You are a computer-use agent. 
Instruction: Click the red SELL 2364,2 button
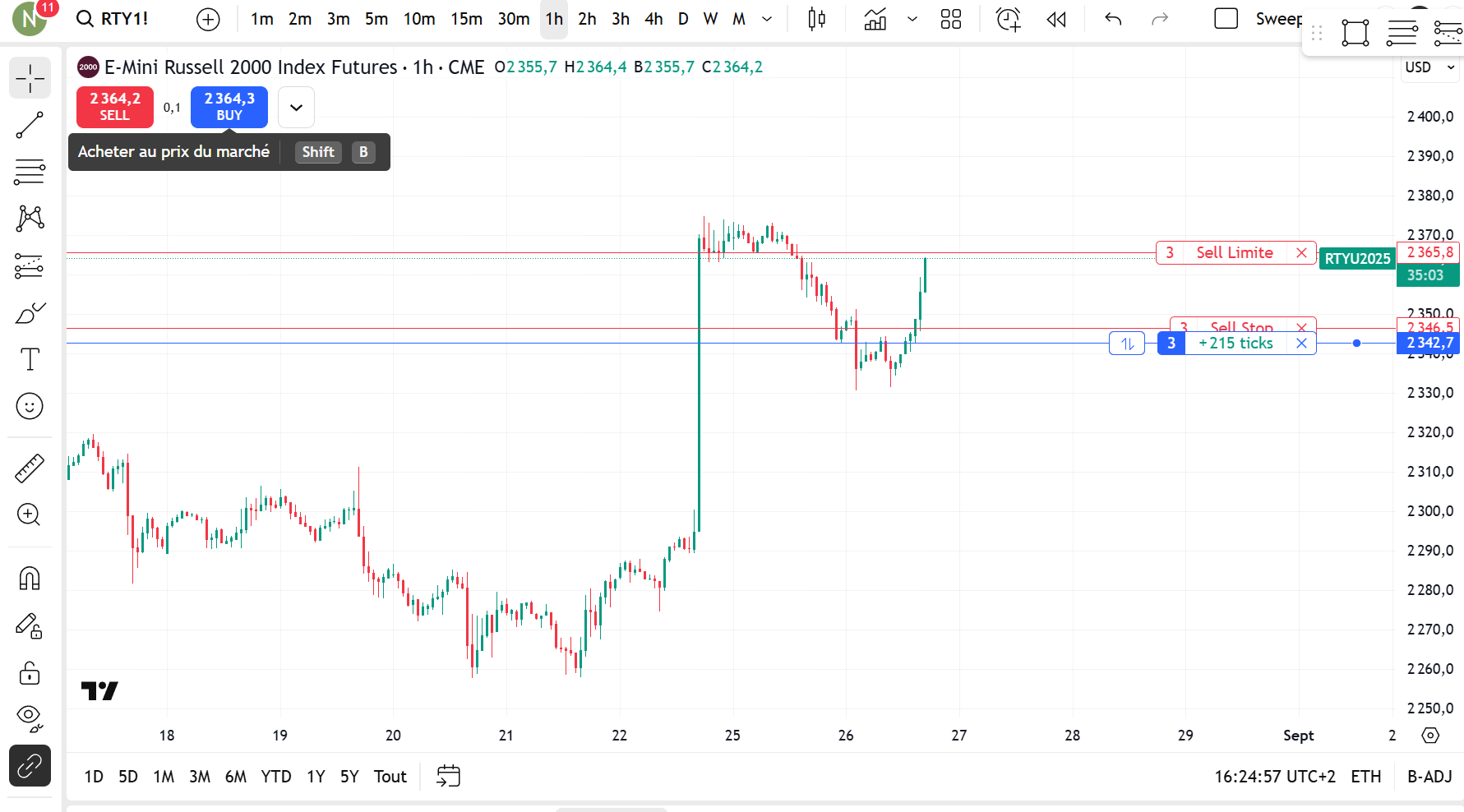[x=115, y=107]
